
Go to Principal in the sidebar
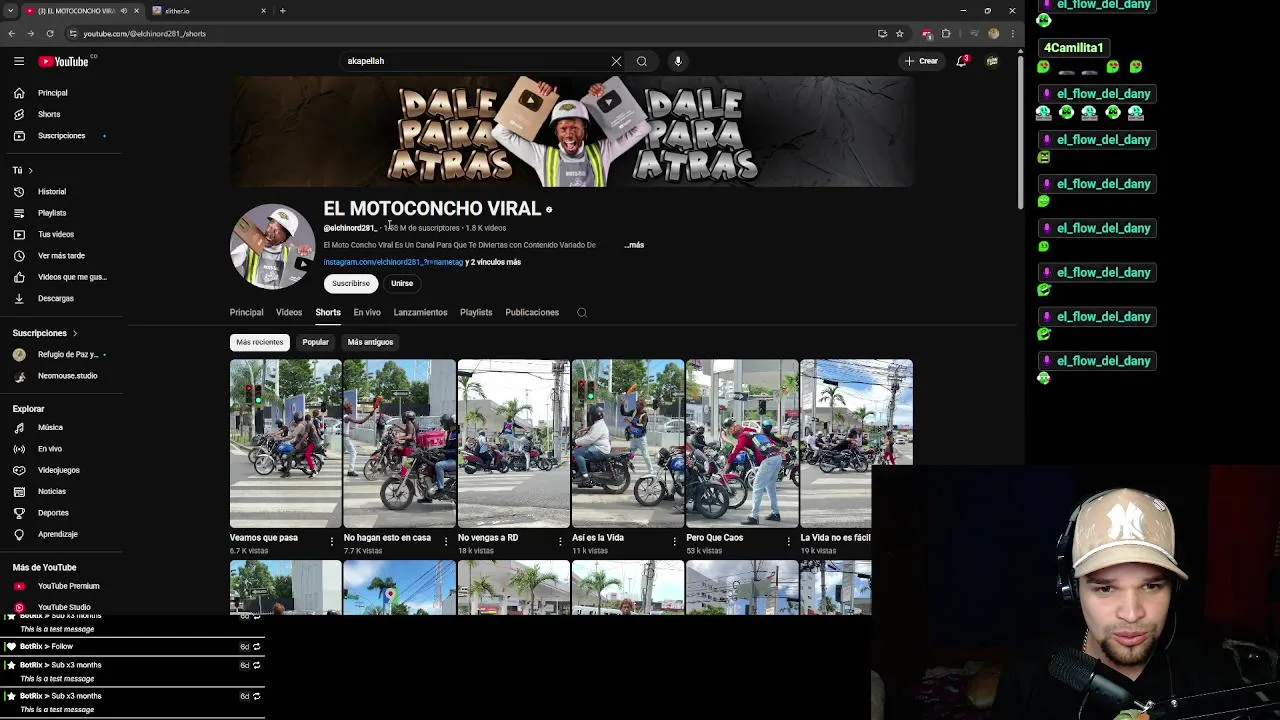pos(53,93)
